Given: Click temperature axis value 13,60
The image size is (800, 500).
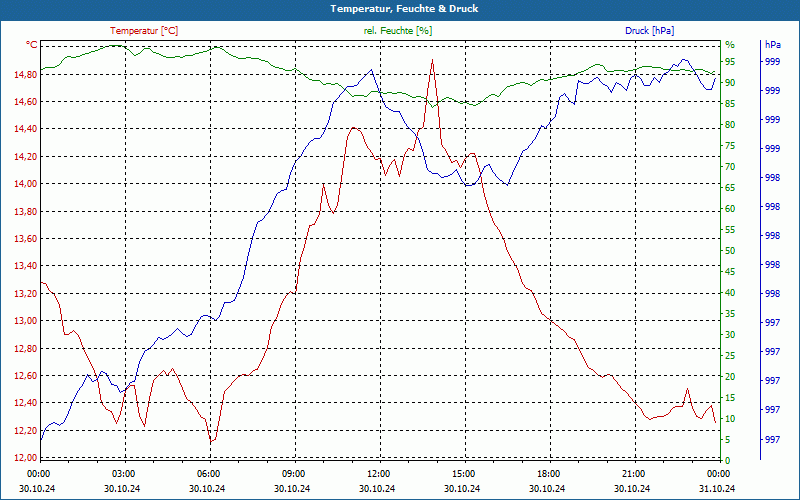Looking at the screenshot, I should pos(25,239).
